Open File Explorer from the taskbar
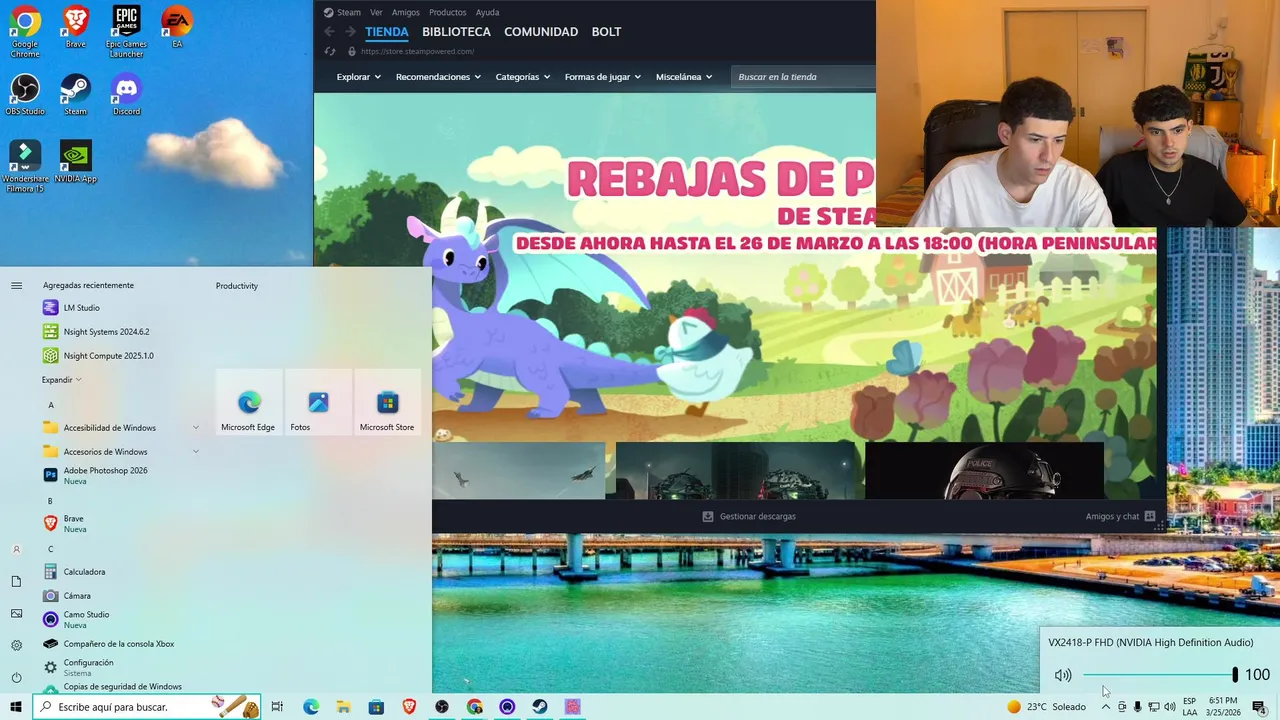This screenshot has height=720, width=1280. [x=343, y=707]
